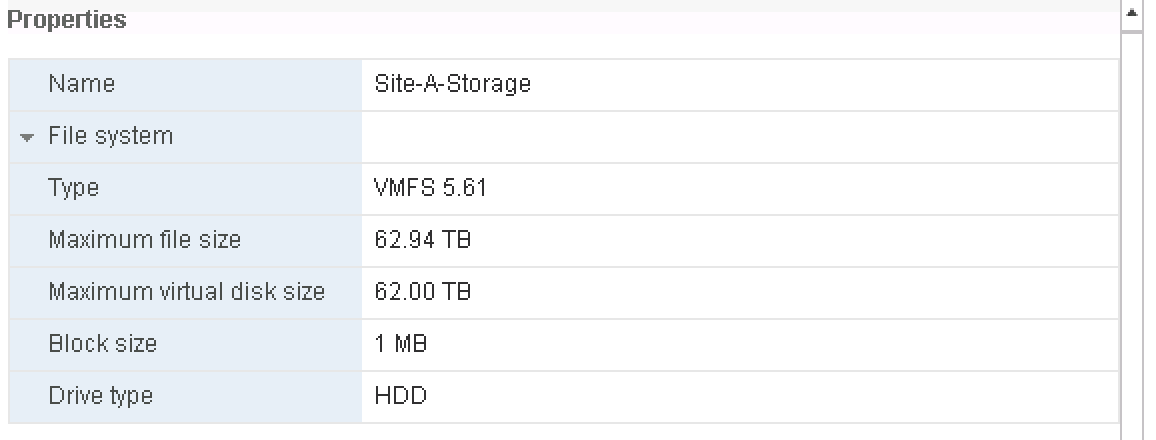Click the Maximum file size label
The image size is (1156, 440).
click(x=144, y=240)
